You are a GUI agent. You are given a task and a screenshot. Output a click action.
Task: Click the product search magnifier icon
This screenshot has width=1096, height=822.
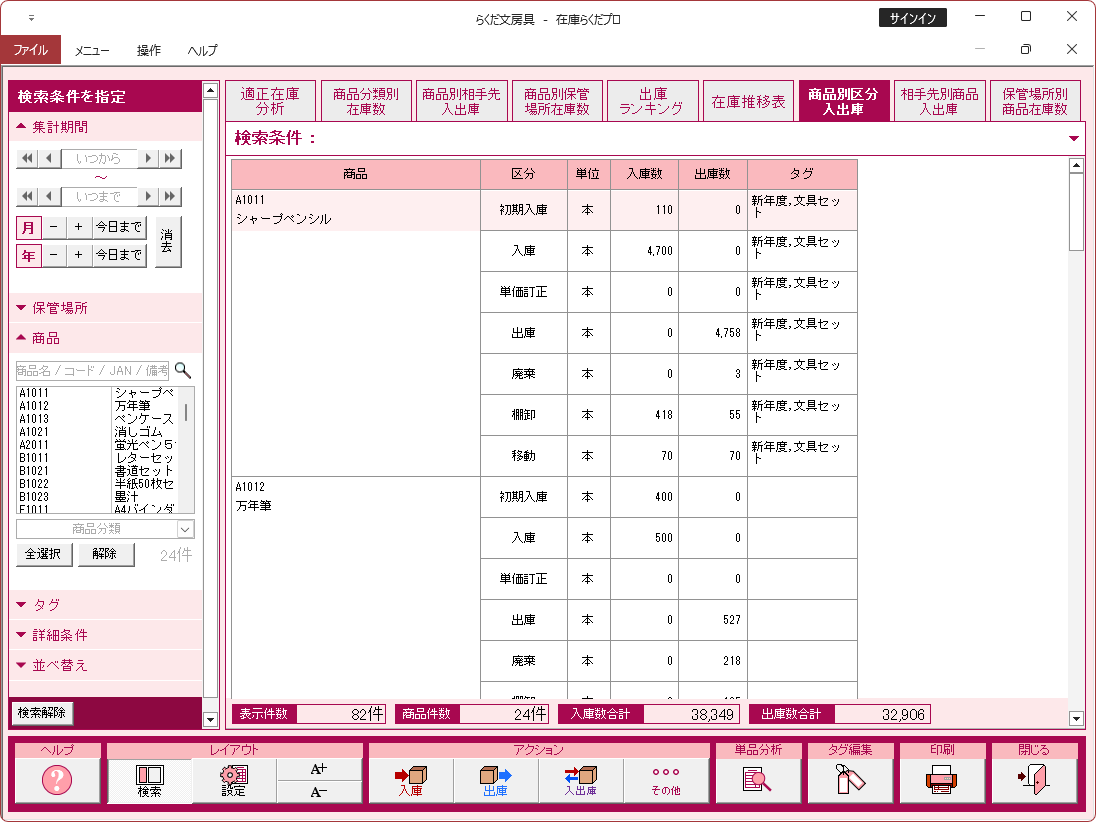coord(183,370)
